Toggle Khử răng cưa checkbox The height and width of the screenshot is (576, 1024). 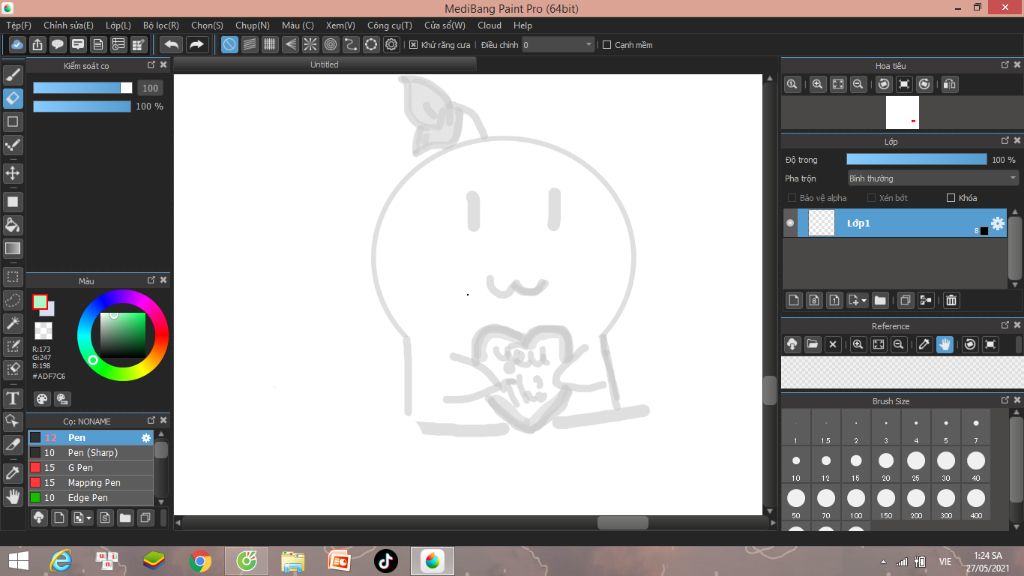point(413,44)
